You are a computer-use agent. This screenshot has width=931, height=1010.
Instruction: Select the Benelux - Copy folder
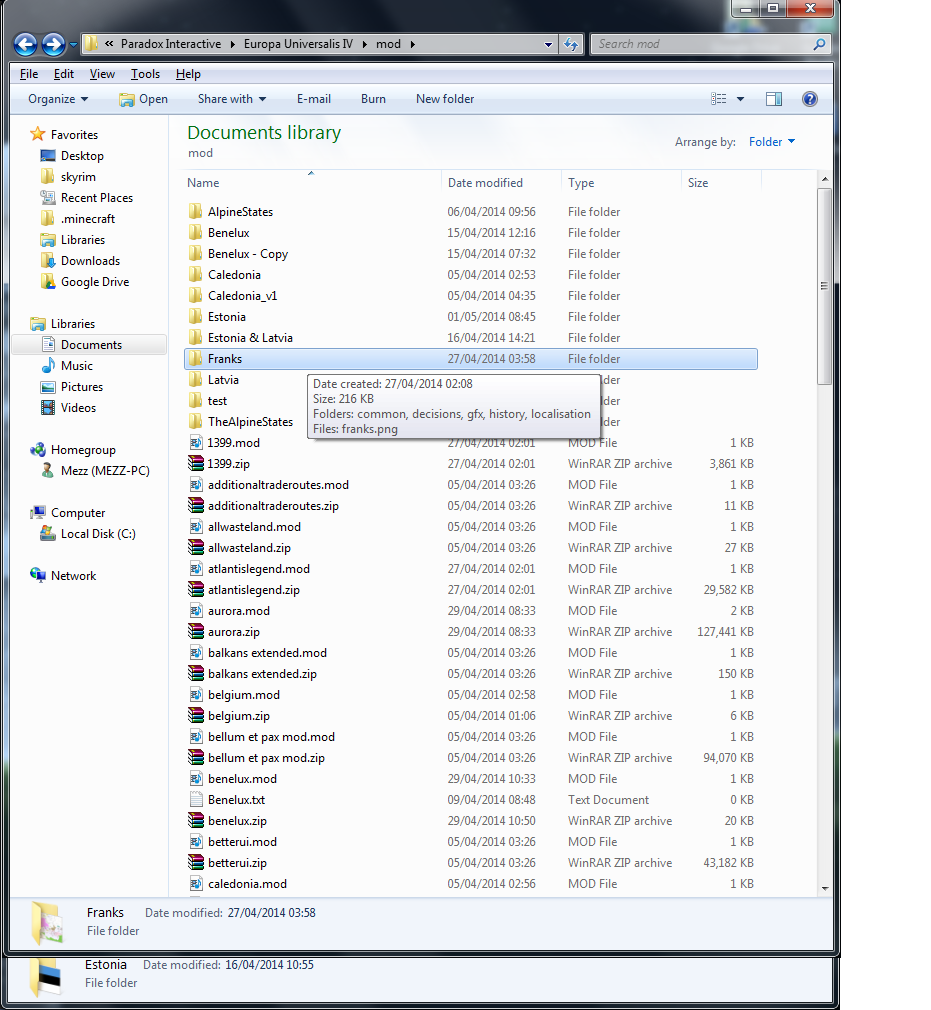(247, 254)
